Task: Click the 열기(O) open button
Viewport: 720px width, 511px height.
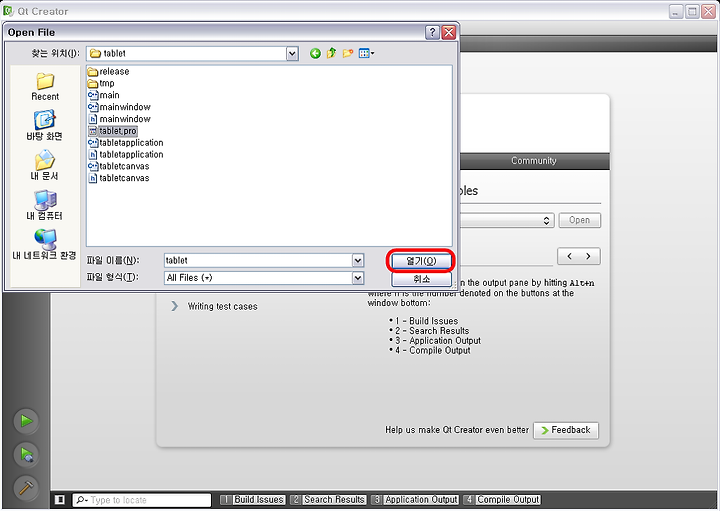Action: (x=421, y=261)
